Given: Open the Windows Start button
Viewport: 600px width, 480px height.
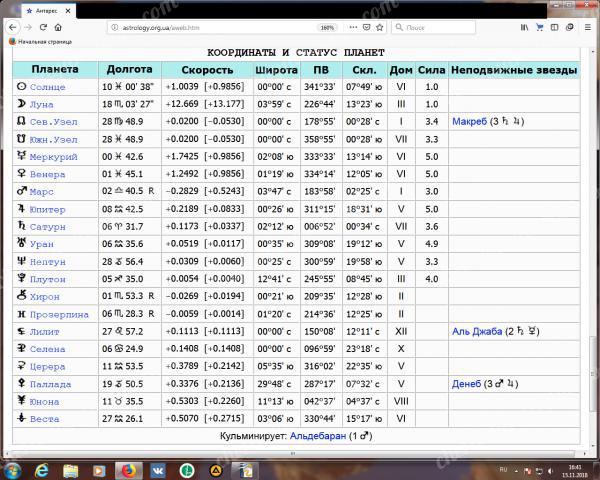Looking at the screenshot, I should (x=13, y=470).
